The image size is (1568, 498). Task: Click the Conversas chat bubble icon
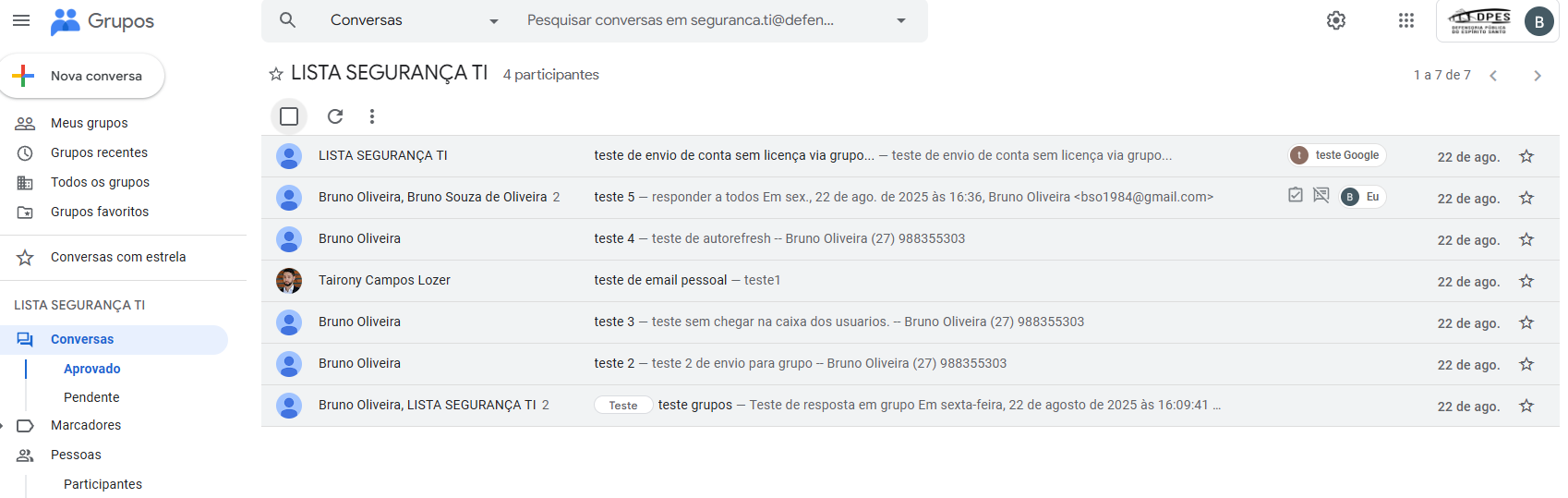click(x=25, y=340)
